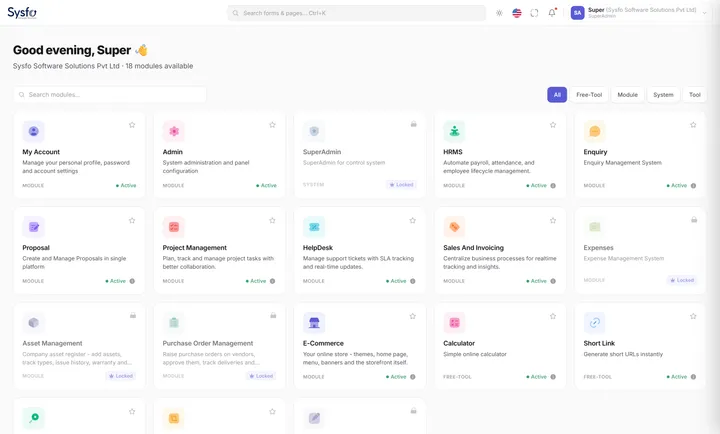Favorite the Calculator card star
Screen dimensions: 720x434
tap(553, 316)
